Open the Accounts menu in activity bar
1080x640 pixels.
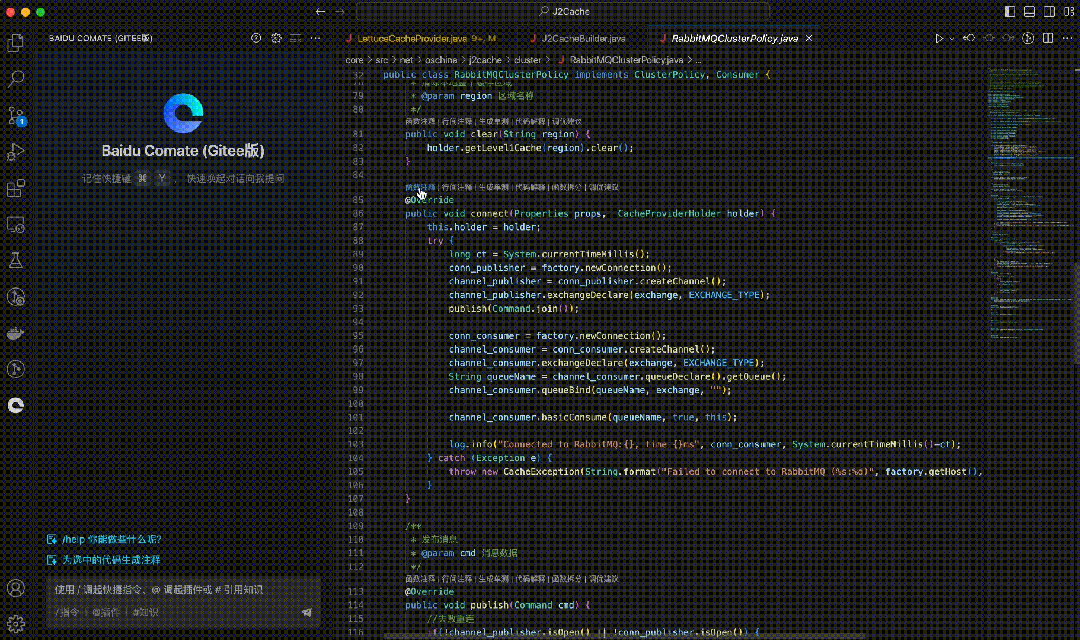[16, 588]
